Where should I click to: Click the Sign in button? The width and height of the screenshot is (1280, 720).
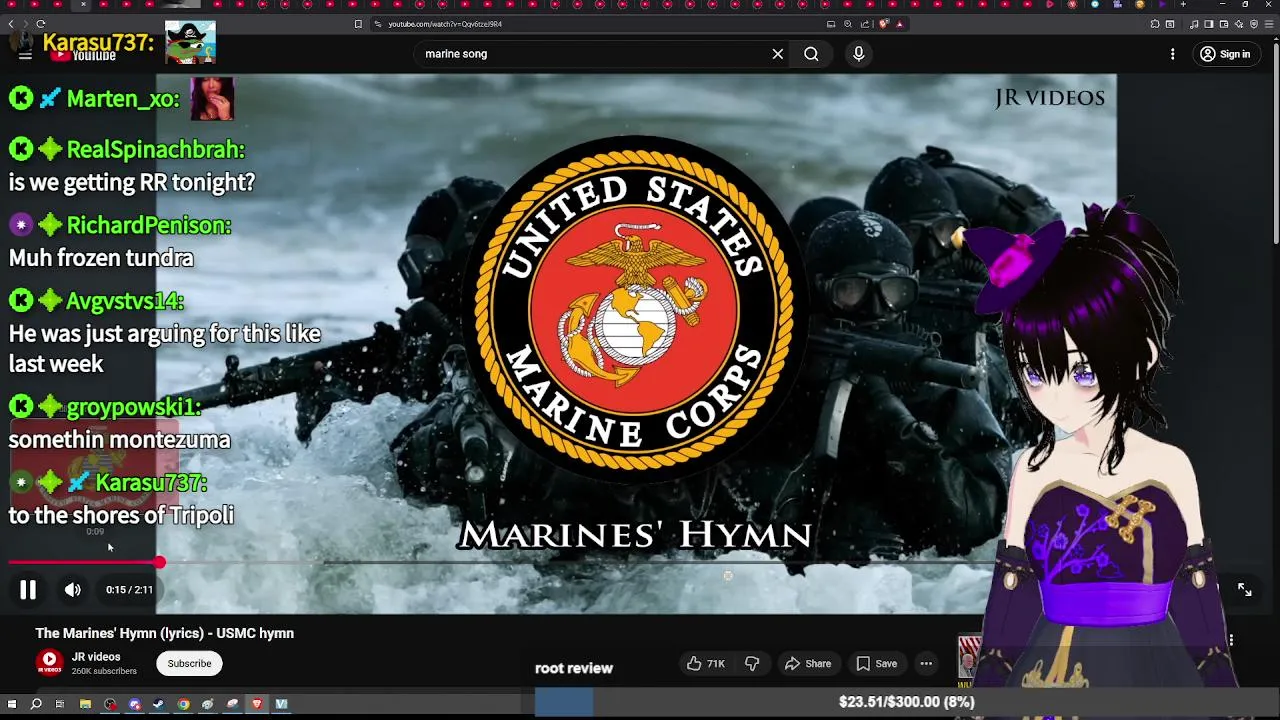click(1225, 54)
